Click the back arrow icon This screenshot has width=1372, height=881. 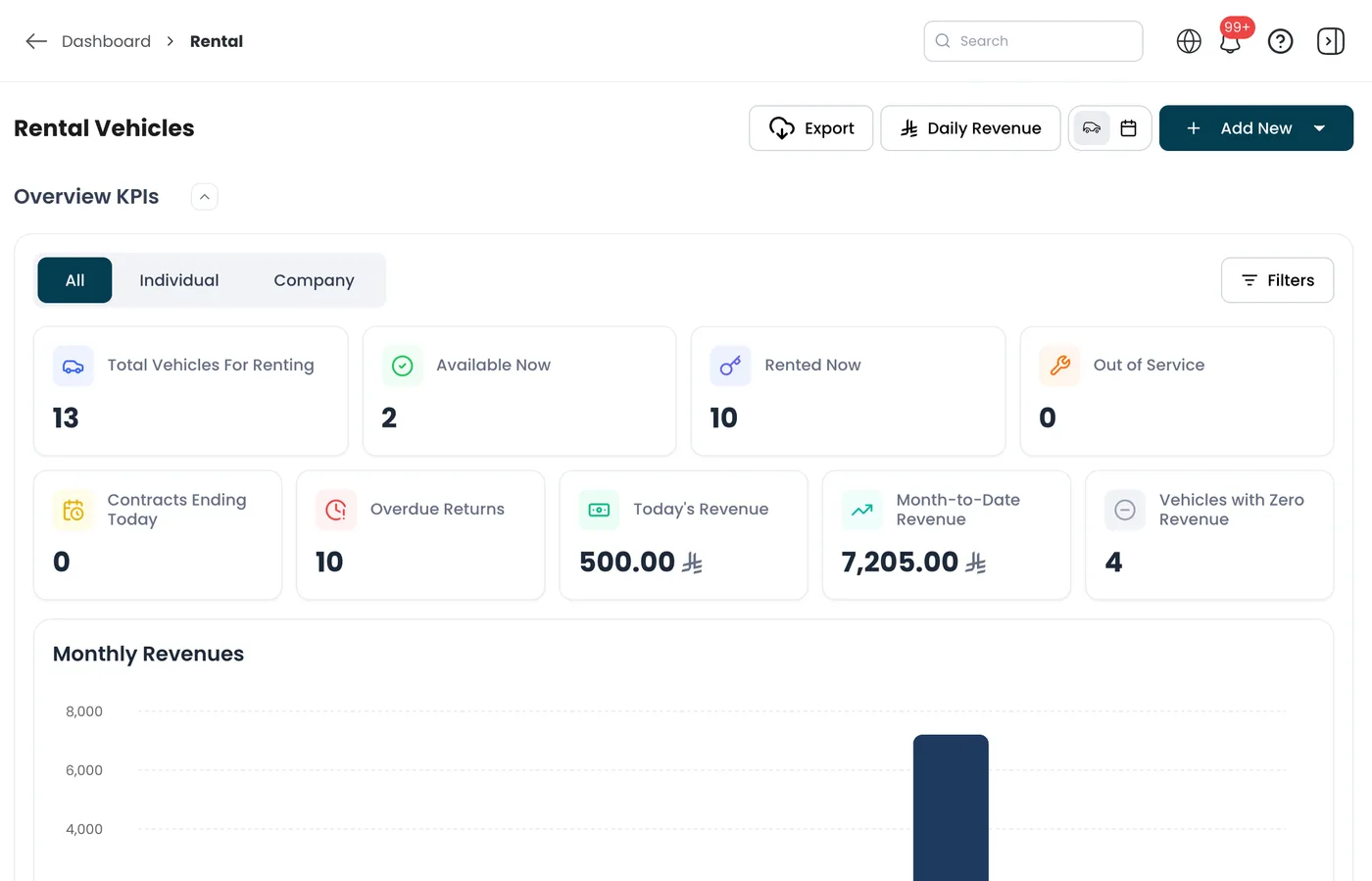[x=36, y=41]
